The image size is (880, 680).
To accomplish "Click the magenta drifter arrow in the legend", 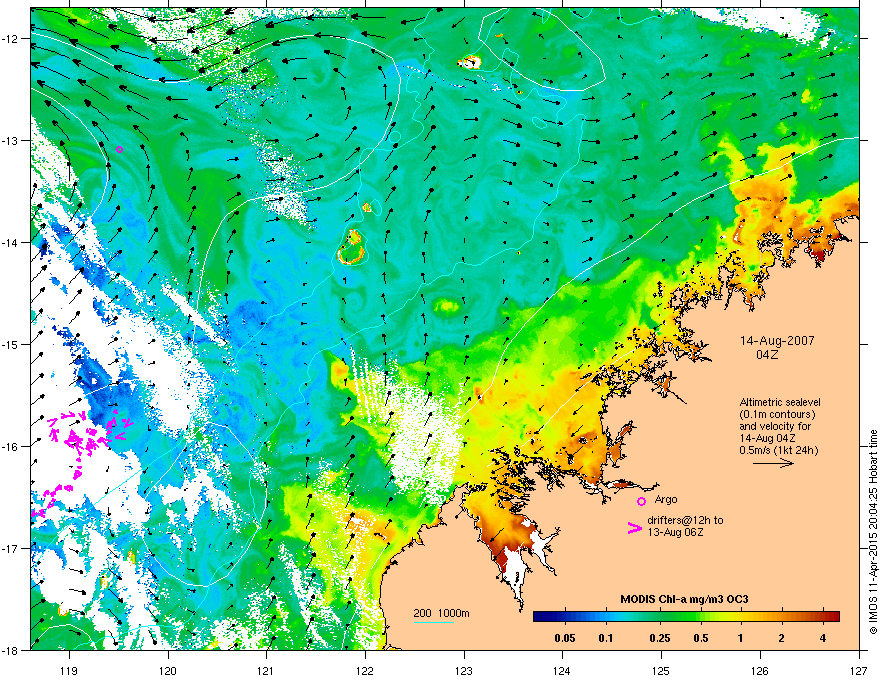I will click(x=634, y=527).
